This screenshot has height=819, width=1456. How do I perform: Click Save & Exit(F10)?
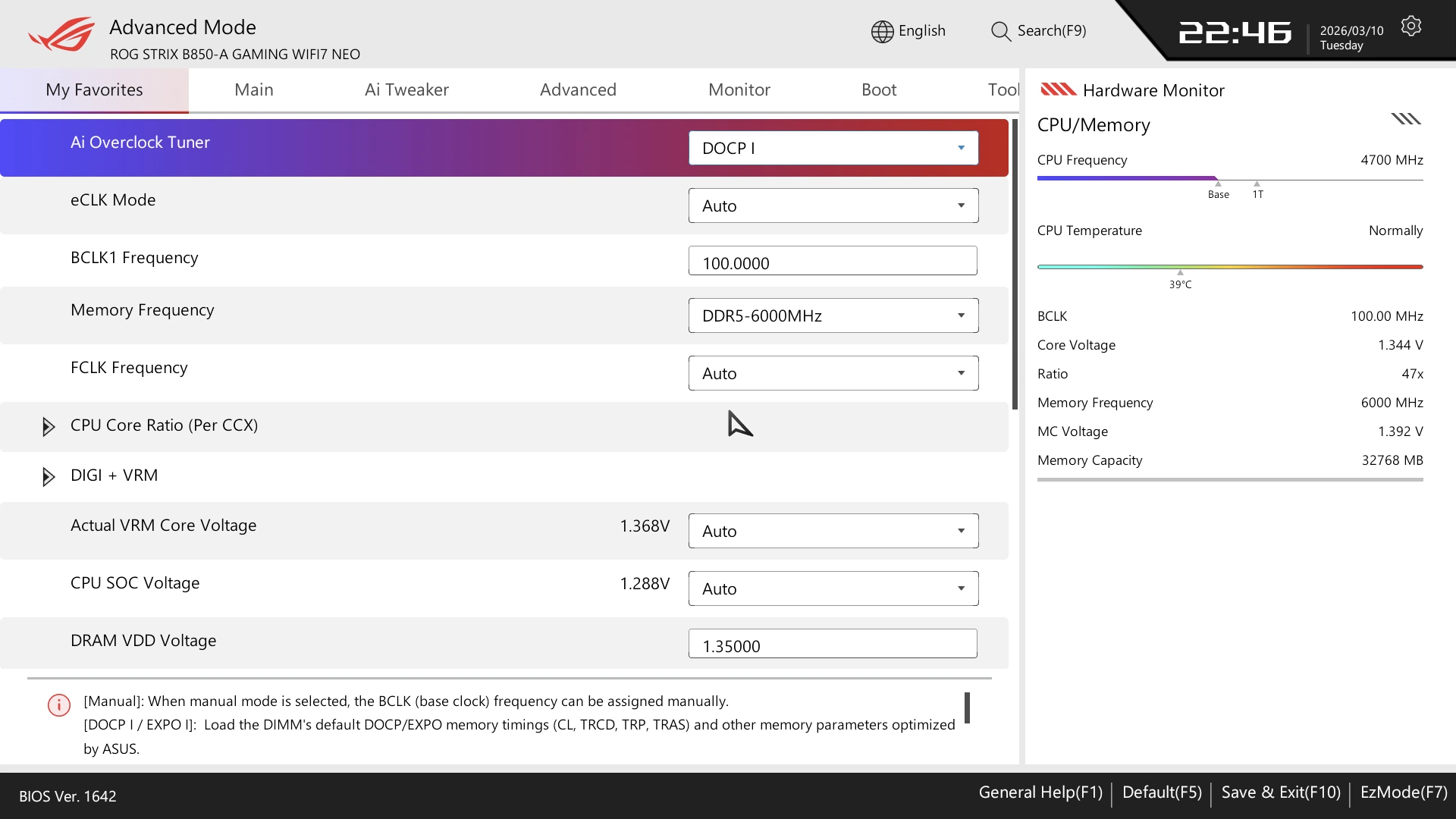click(x=1280, y=792)
